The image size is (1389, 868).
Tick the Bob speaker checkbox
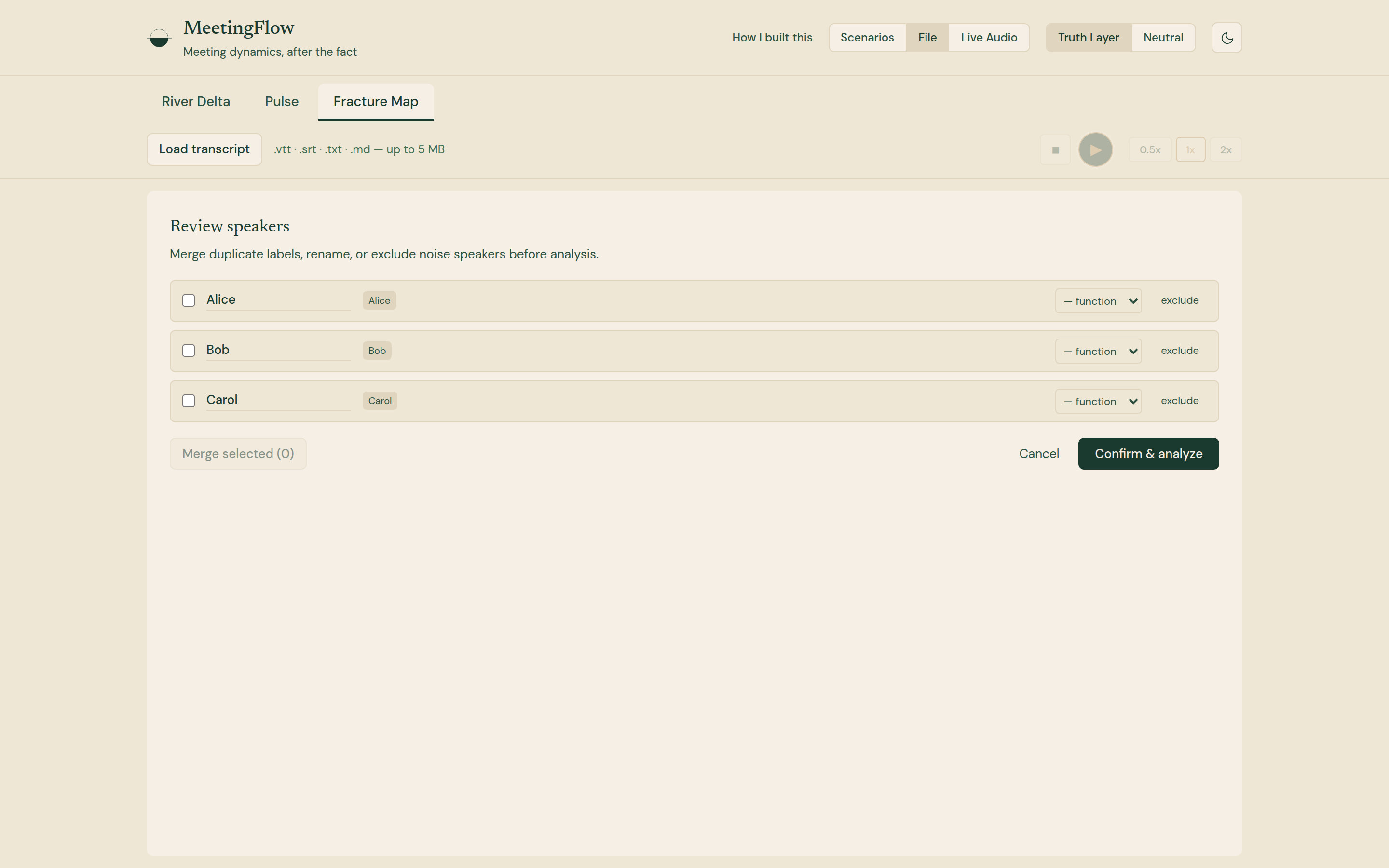(188, 350)
